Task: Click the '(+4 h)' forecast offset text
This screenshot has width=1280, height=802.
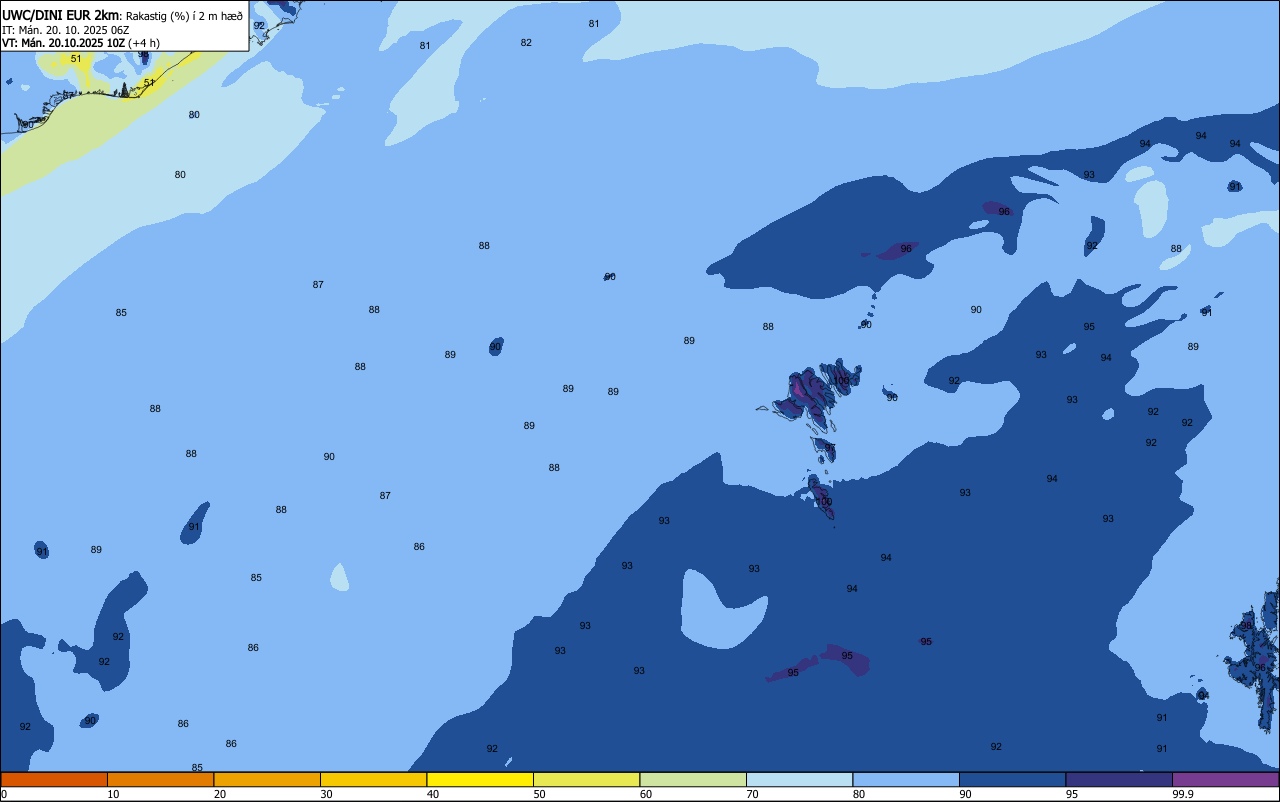Action: 144,43
